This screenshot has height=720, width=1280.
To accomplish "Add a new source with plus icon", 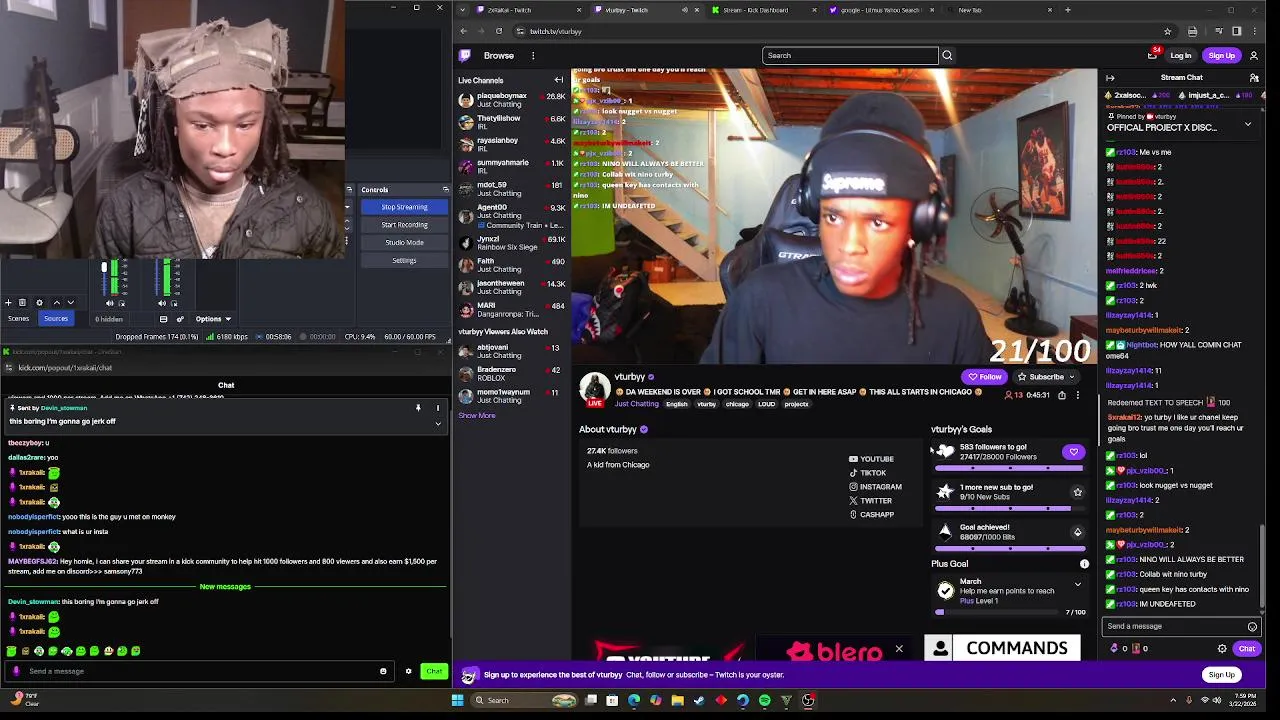I will (x=8, y=302).
